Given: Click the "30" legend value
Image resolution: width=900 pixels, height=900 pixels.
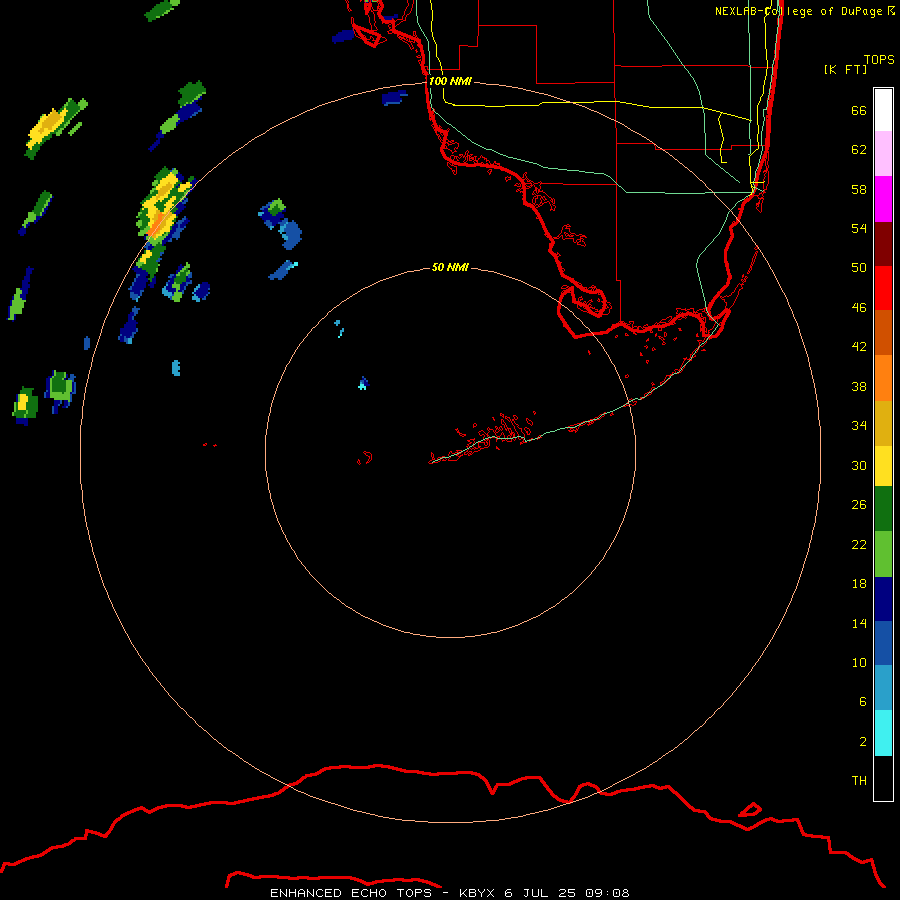Looking at the screenshot, I should (x=859, y=465).
